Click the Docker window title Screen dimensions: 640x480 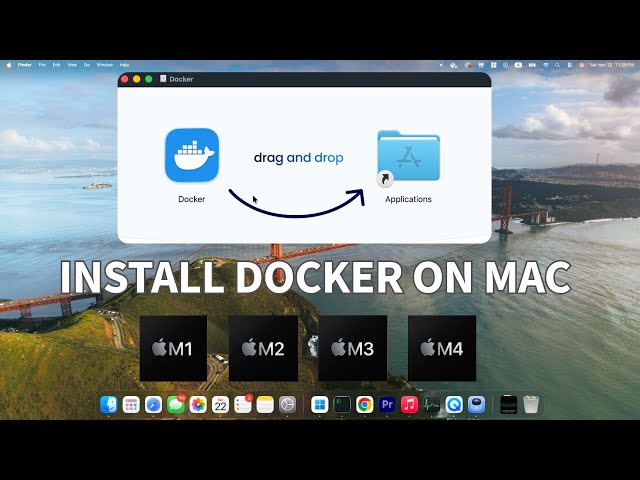[x=181, y=79]
